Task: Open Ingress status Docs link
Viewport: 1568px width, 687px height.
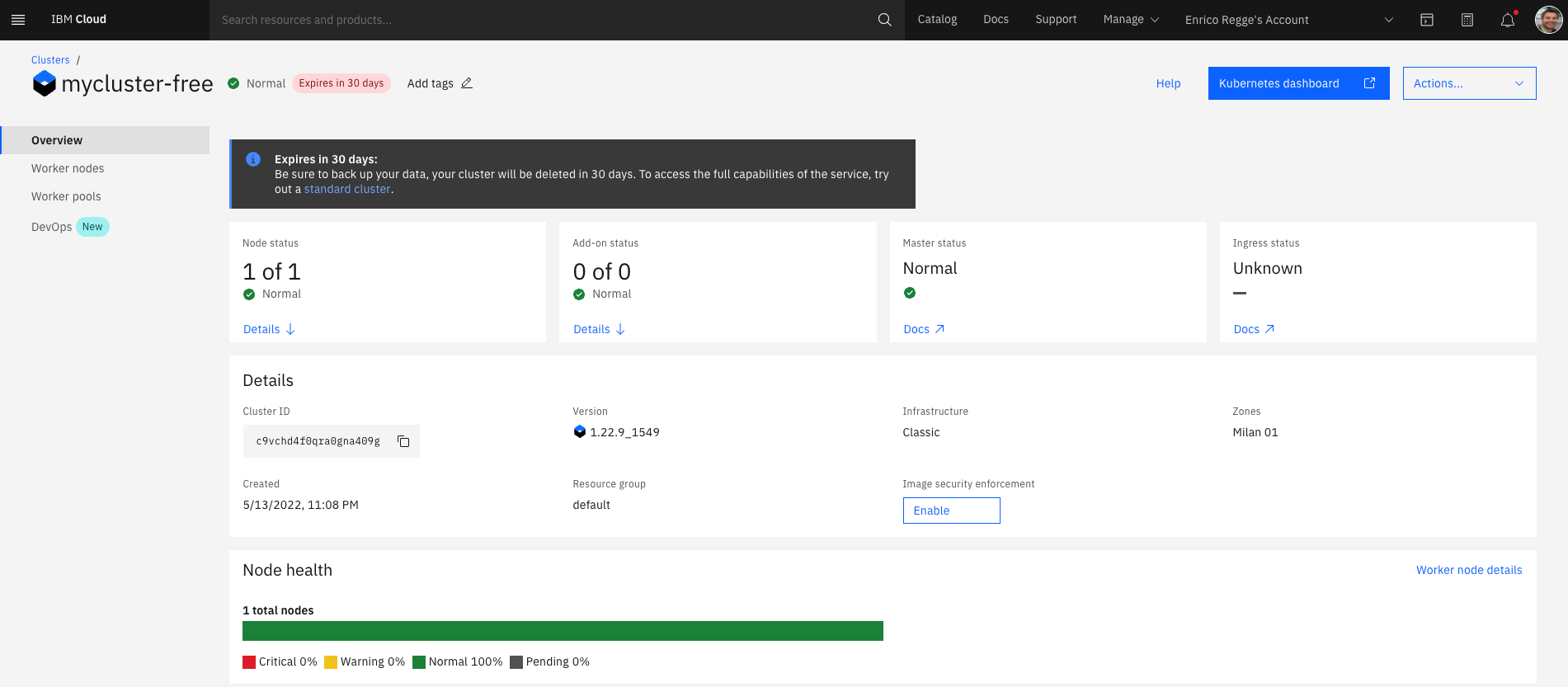Action: (1246, 329)
